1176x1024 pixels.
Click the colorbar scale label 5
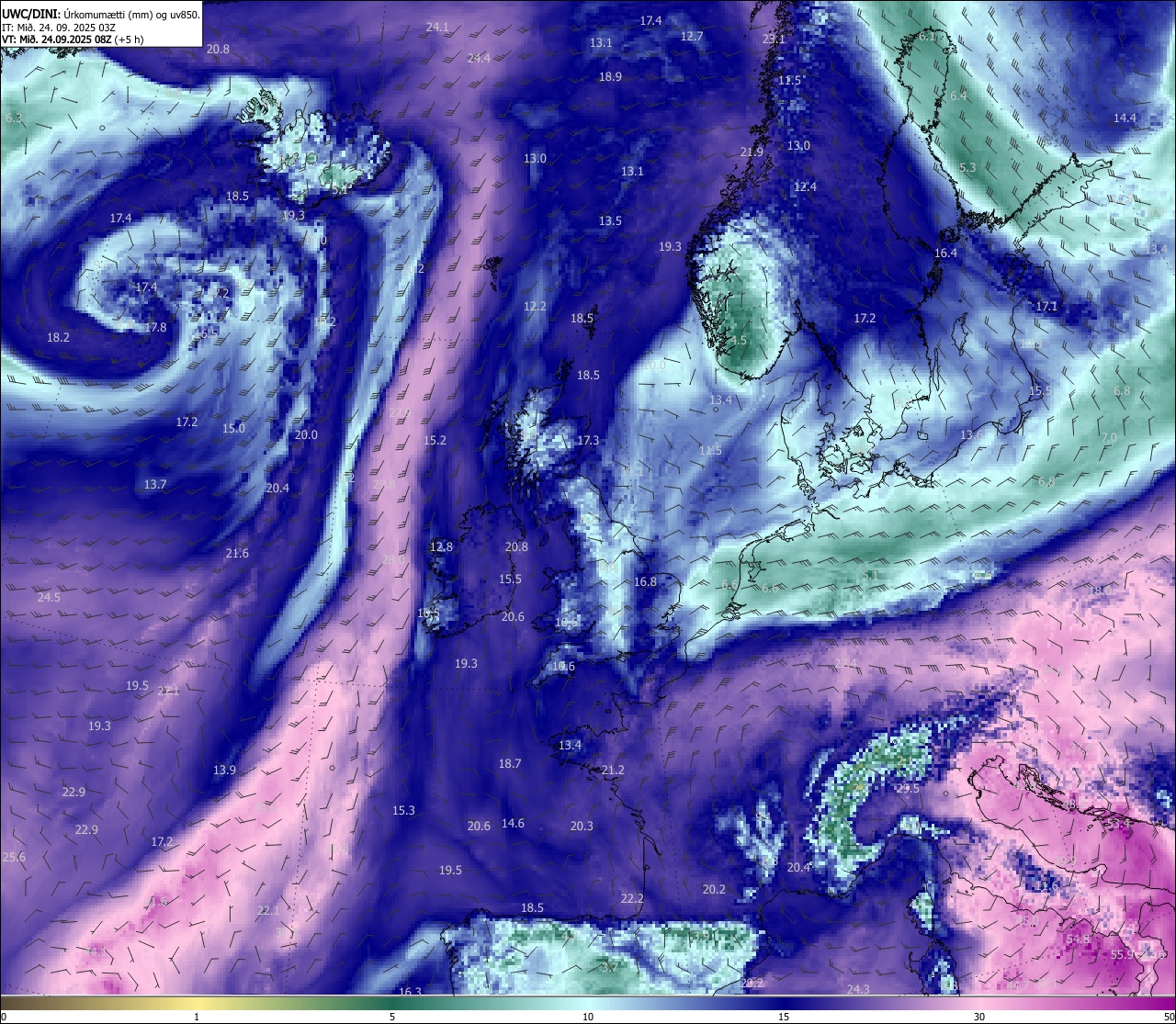[392, 1017]
